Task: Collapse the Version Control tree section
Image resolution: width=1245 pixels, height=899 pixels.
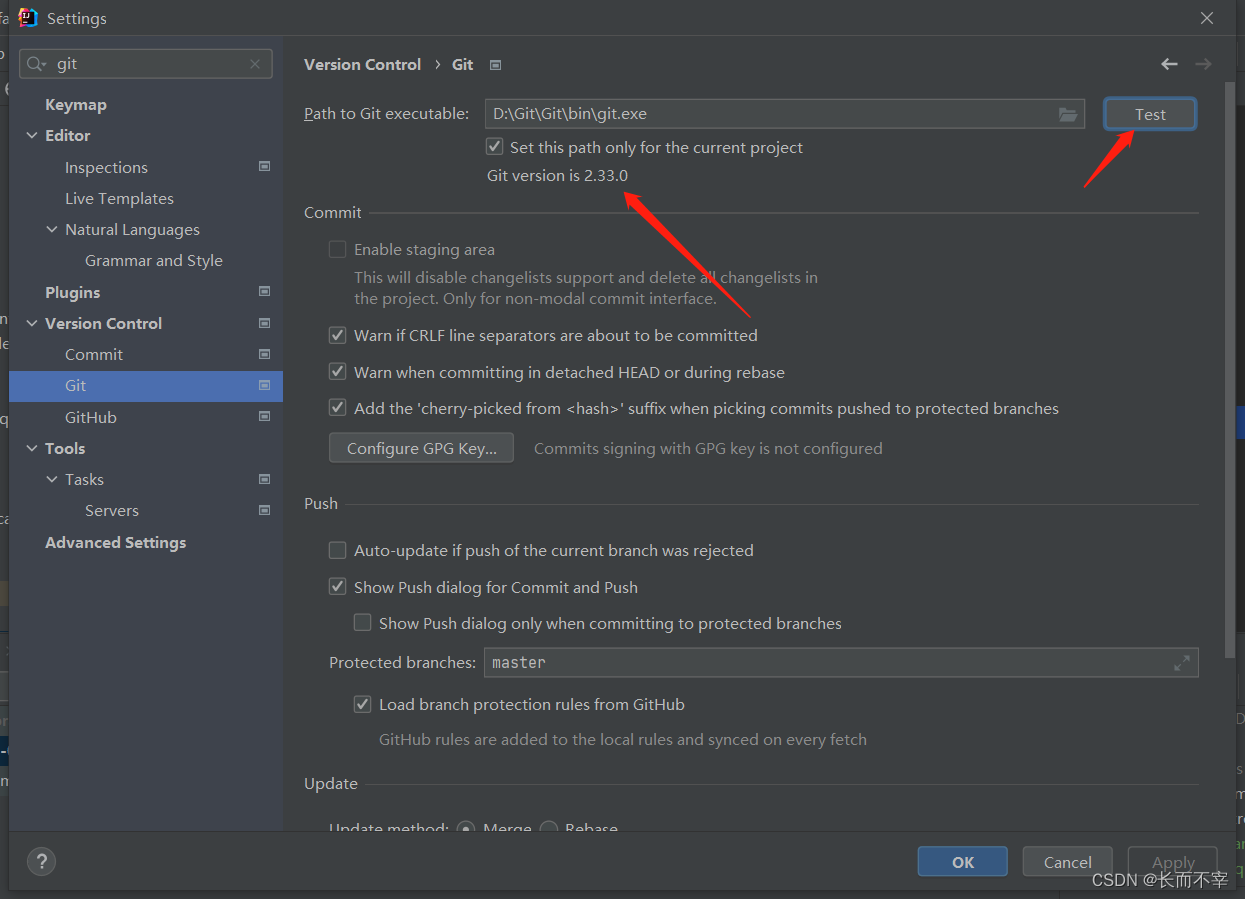Action: [x=32, y=323]
